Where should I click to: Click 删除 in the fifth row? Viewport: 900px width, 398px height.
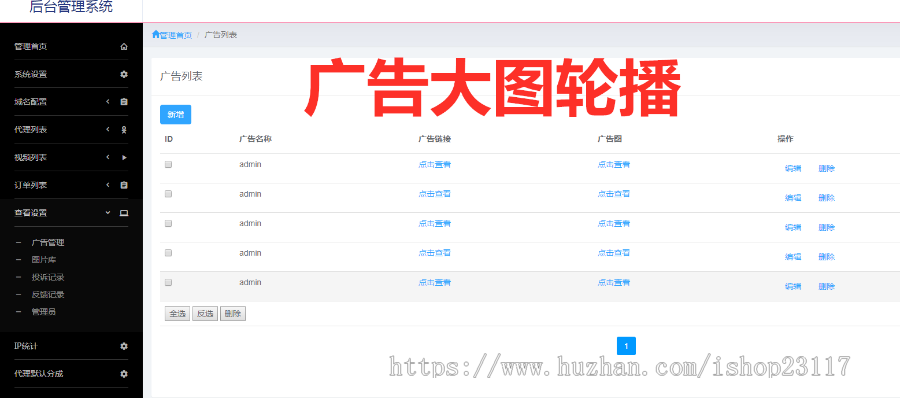click(x=827, y=287)
